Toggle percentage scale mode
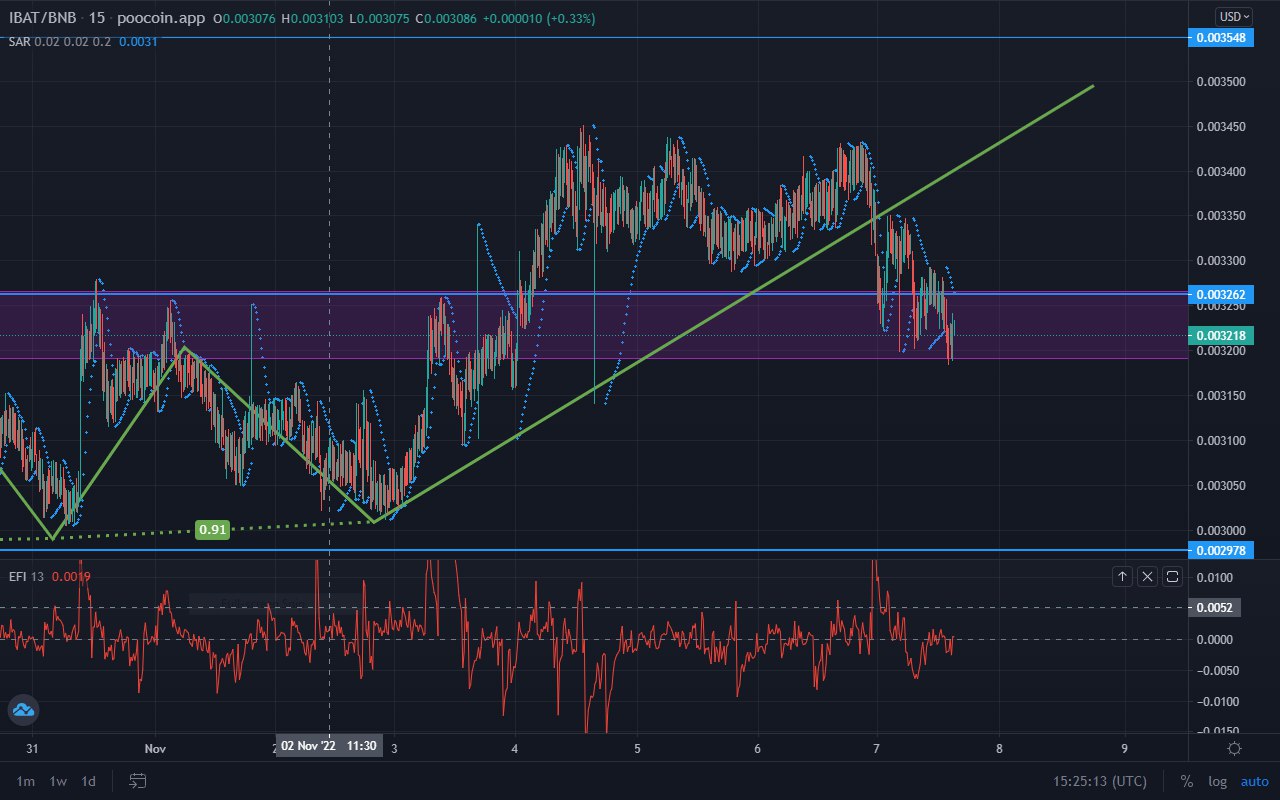Image resolution: width=1280 pixels, height=800 pixels. pos(1186,781)
